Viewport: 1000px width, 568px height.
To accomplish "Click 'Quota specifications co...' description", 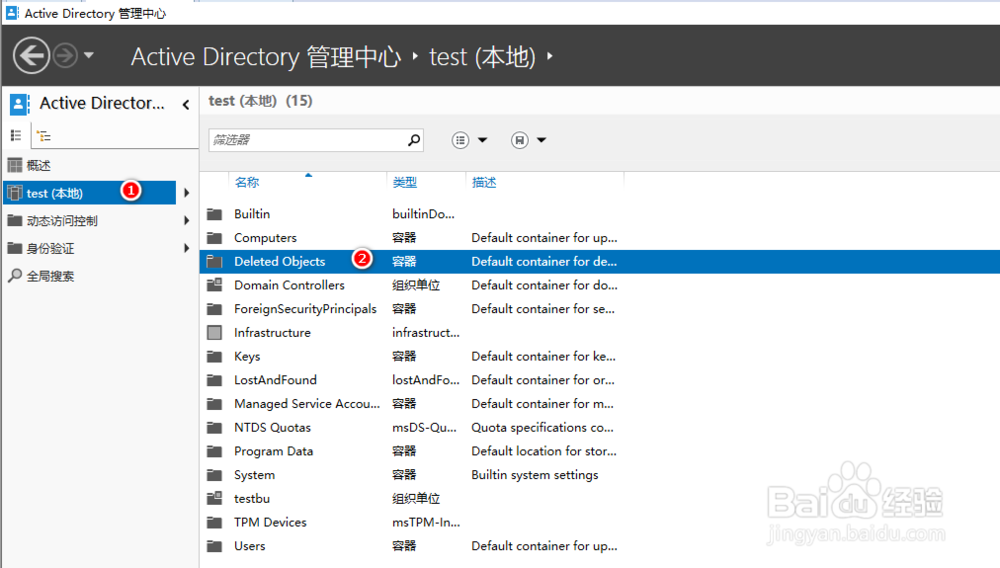I will click(x=542, y=428).
